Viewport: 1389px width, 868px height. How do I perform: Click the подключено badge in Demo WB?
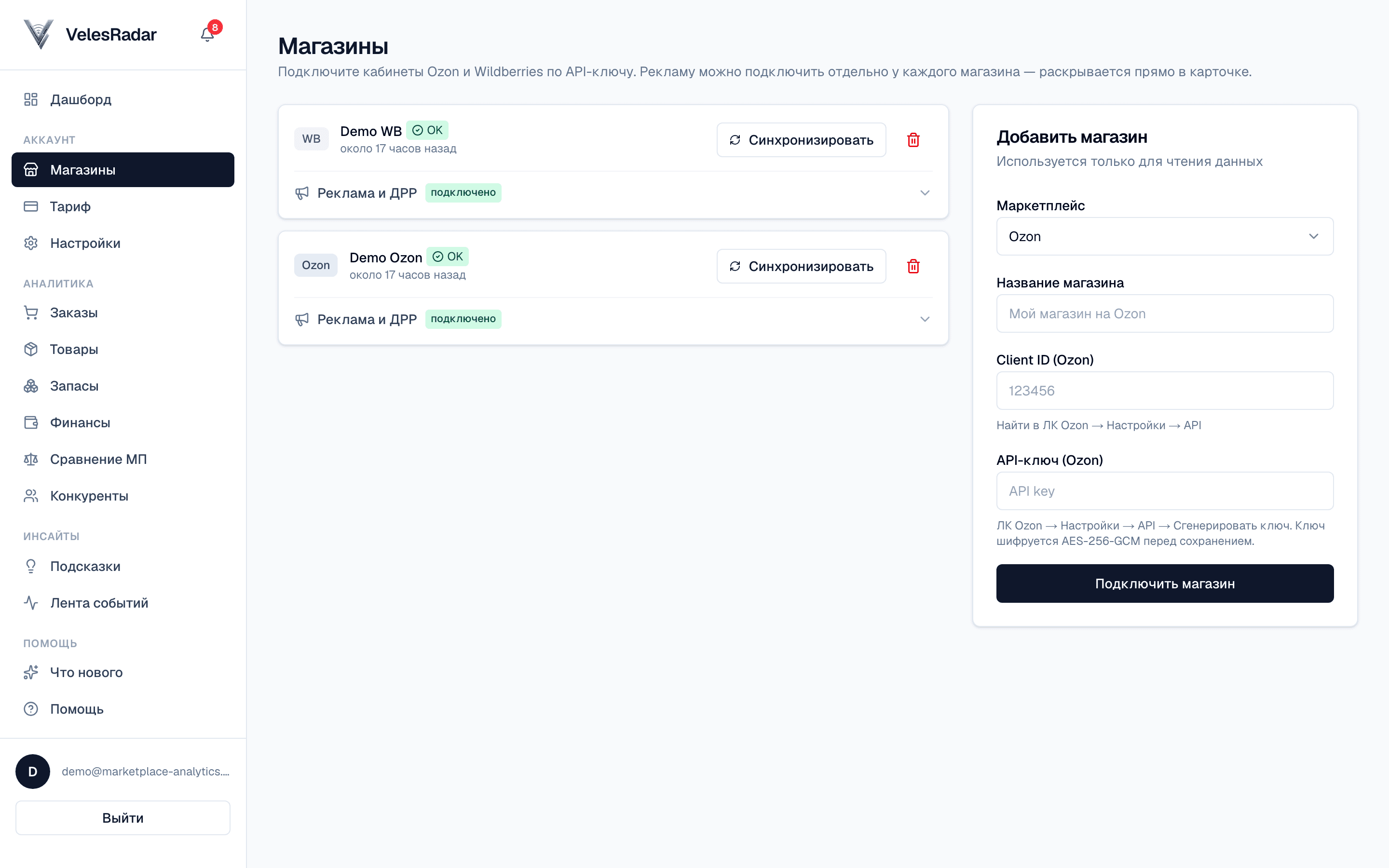pyautogui.click(x=463, y=193)
